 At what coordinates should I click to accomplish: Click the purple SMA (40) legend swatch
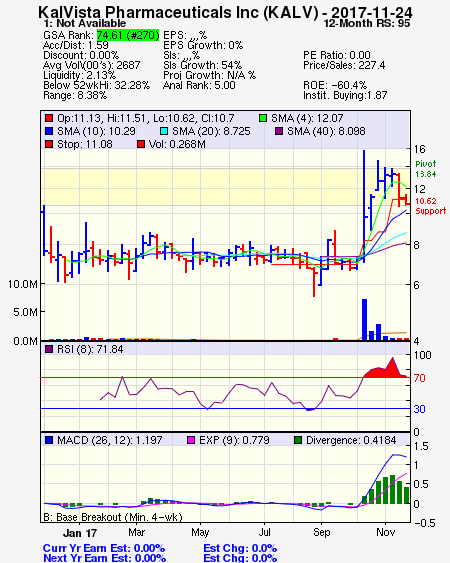pyautogui.click(x=279, y=131)
